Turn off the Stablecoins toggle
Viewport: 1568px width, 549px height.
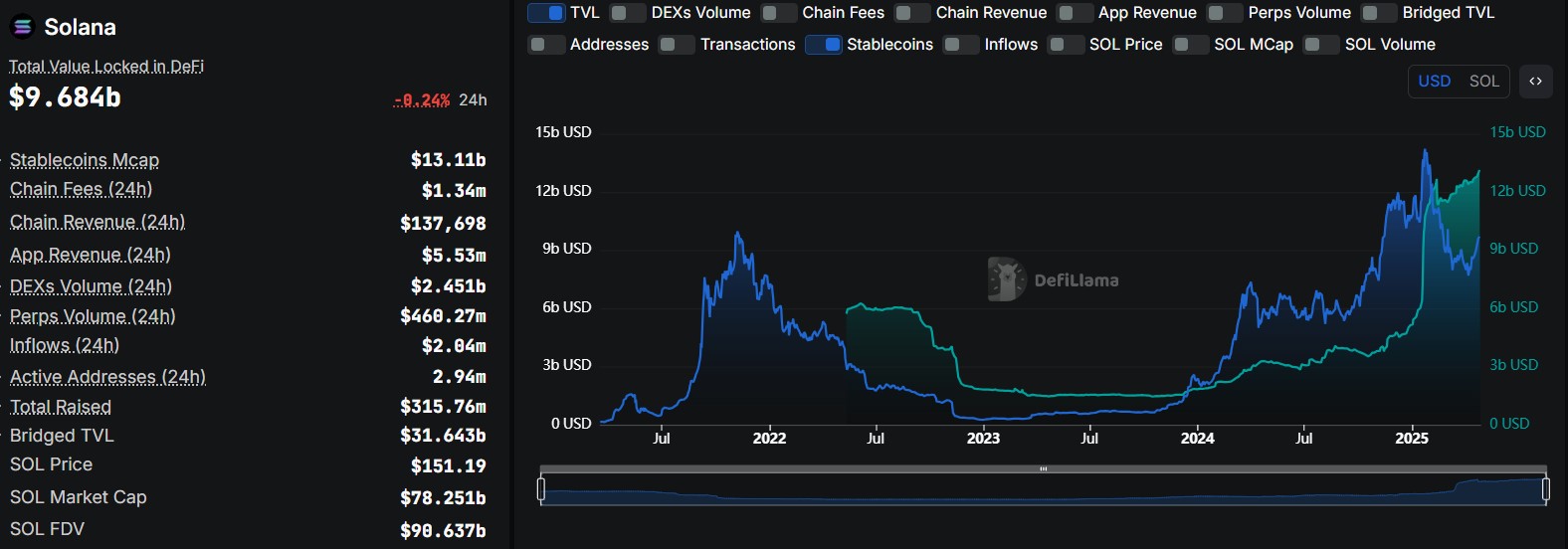pyautogui.click(x=823, y=45)
